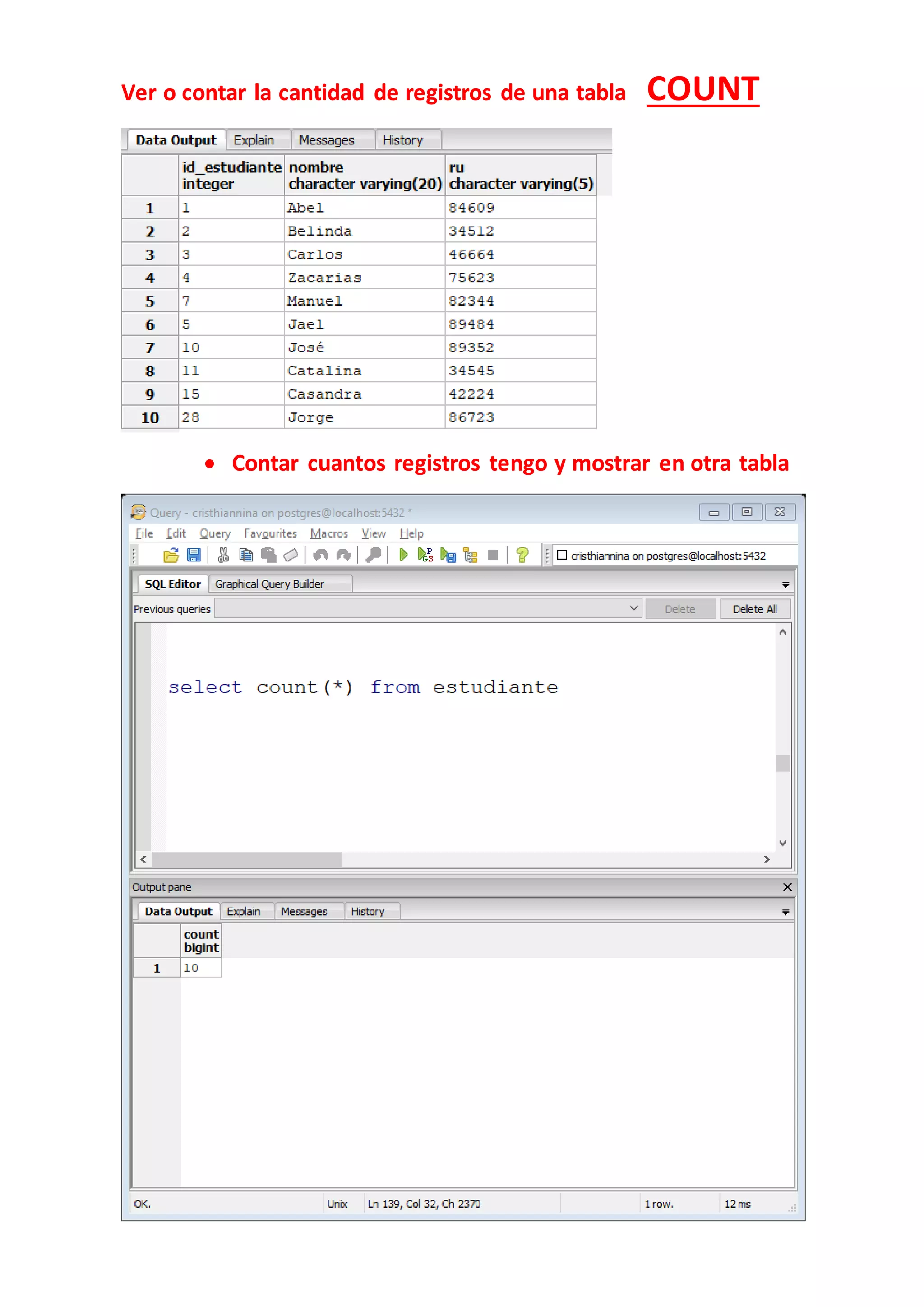
Task: Click the ru cell '86723'
Action: (521, 417)
